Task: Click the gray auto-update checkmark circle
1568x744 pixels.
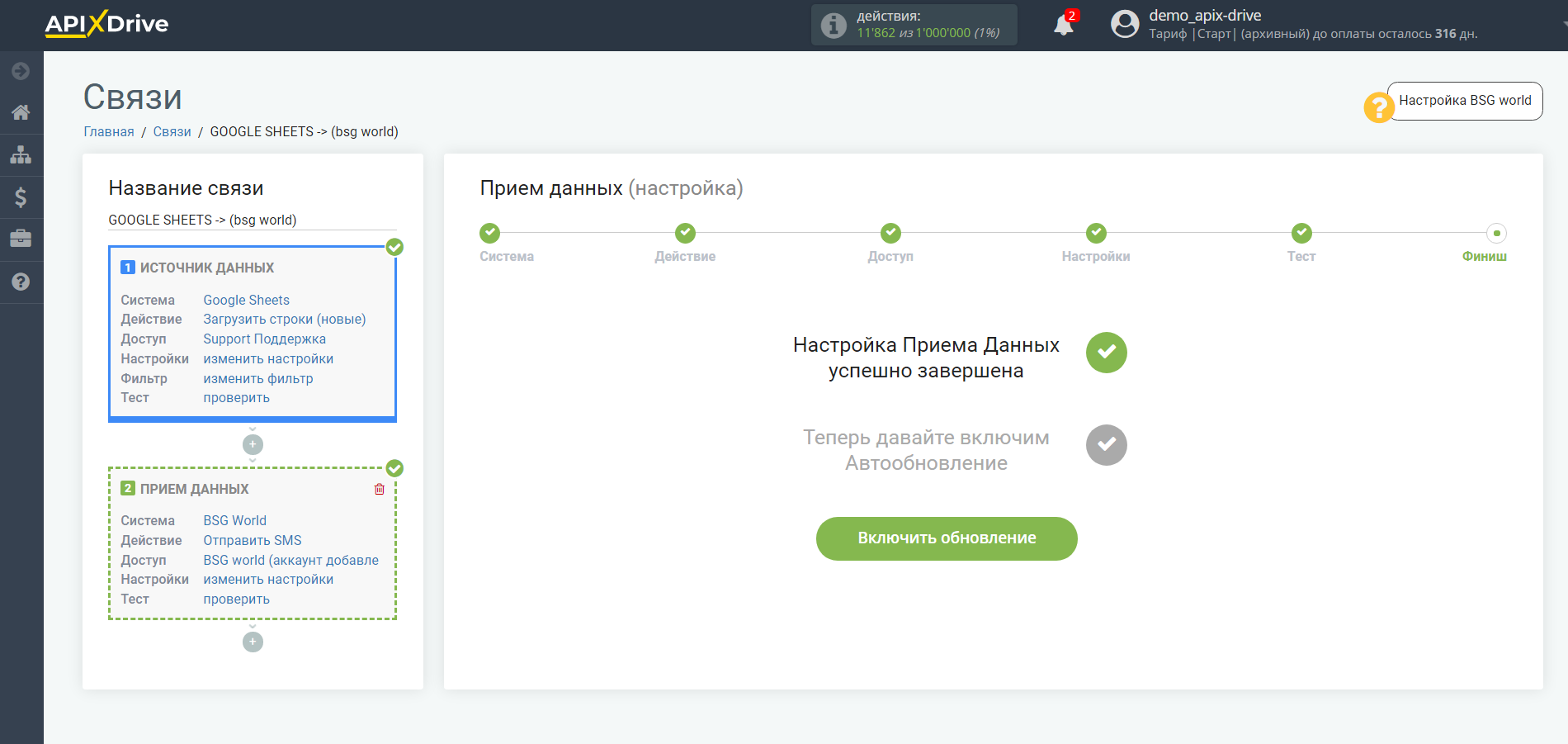Action: point(1106,445)
